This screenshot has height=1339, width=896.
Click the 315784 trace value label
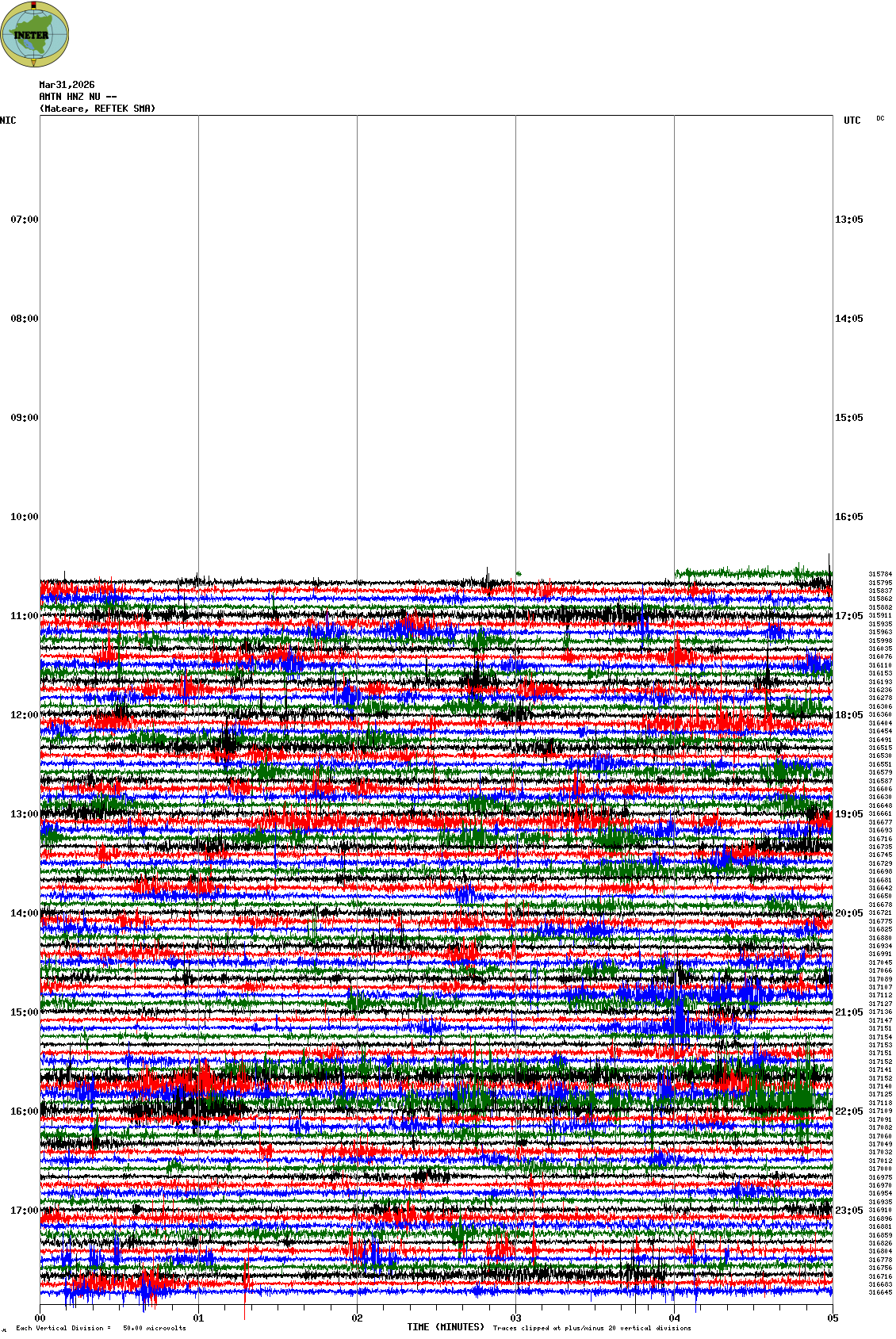pyautogui.click(x=880, y=574)
